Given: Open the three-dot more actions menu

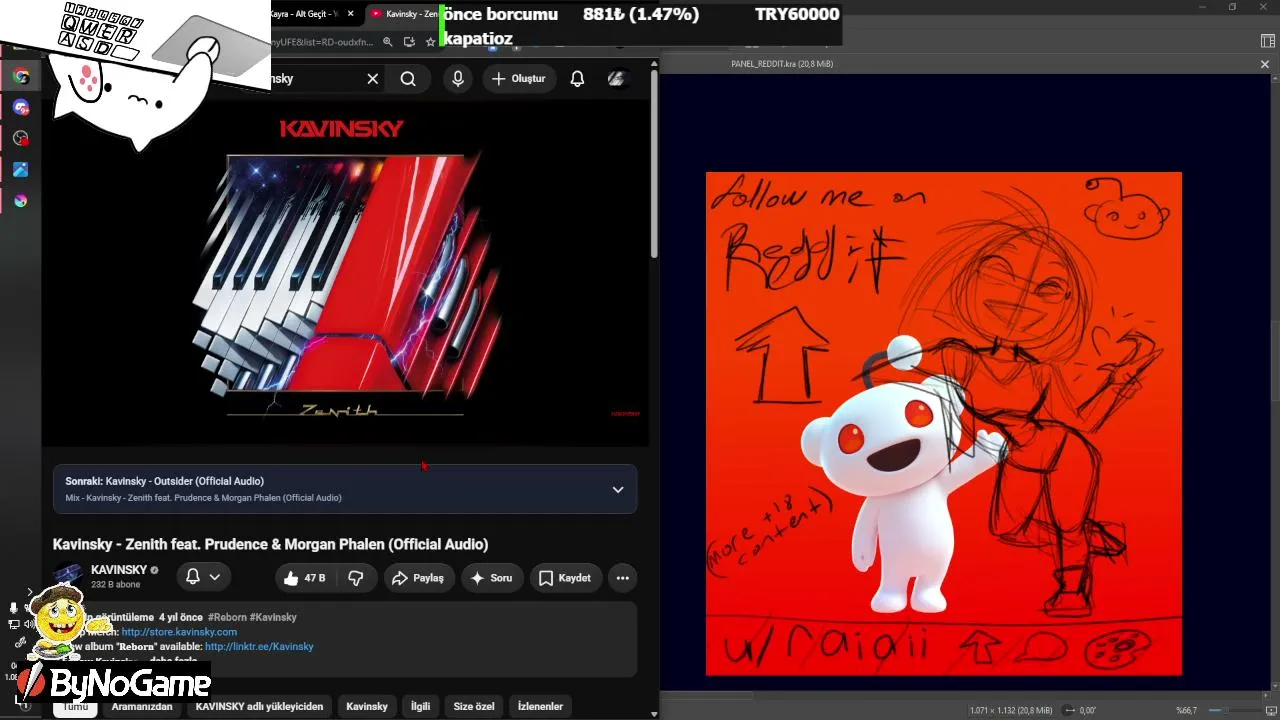Looking at the screenshot, I should pyautogui.click(x=623, y=578).
